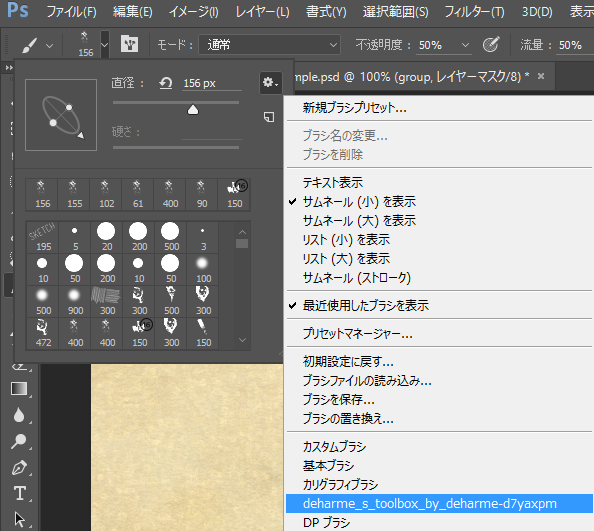Open the ファイル(F) menu

coord(71,12)
